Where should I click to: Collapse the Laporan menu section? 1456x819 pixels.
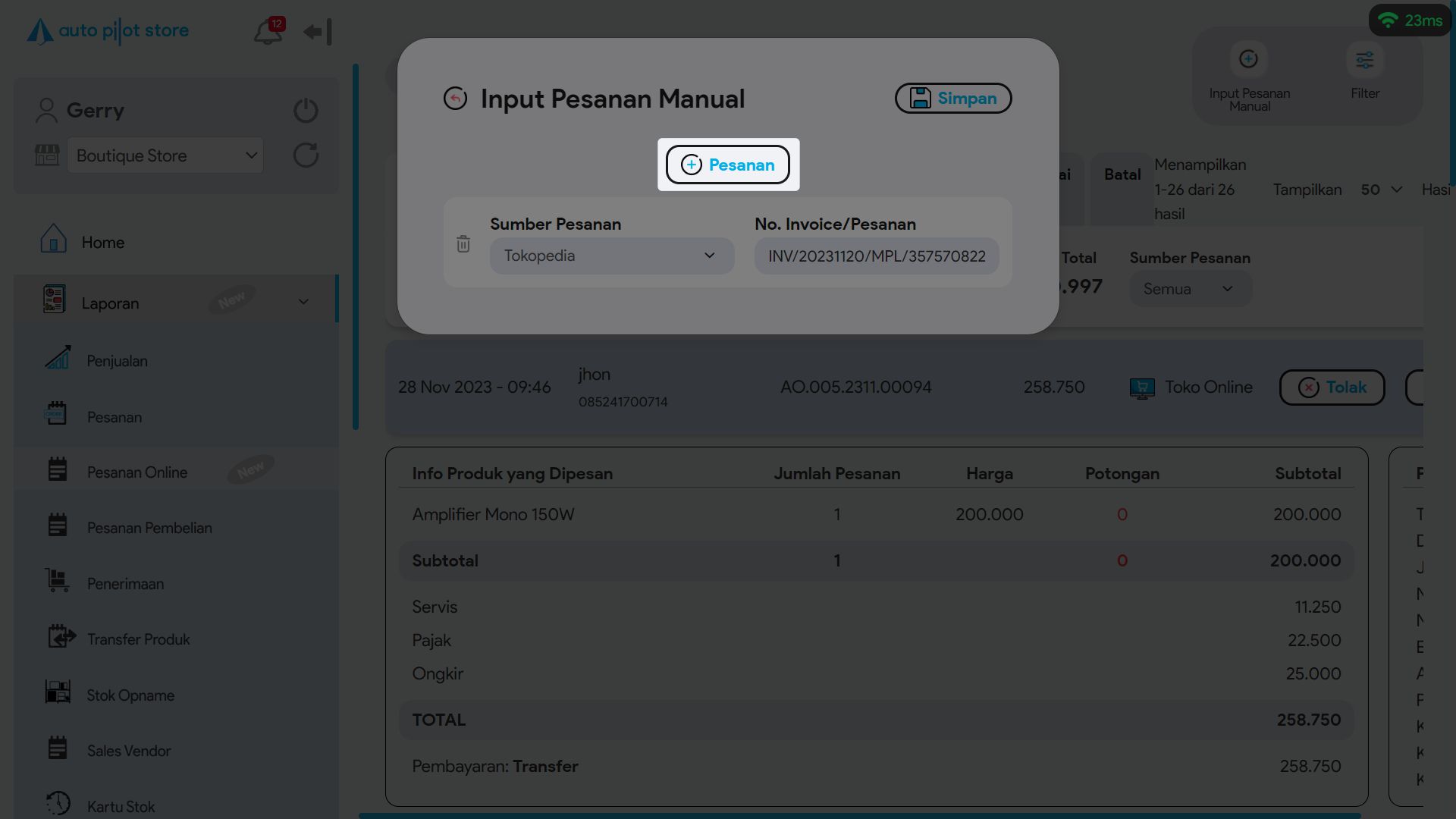[303, 303]
